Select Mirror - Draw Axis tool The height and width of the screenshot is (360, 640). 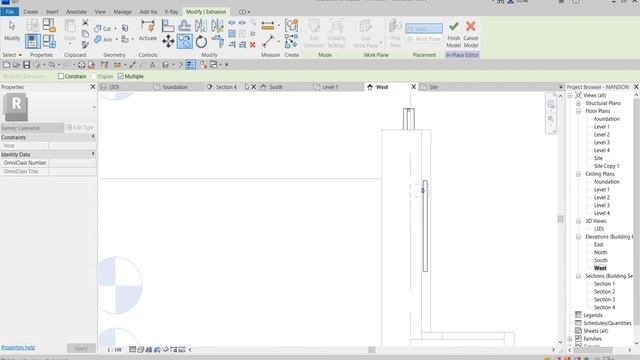[217, 26]
